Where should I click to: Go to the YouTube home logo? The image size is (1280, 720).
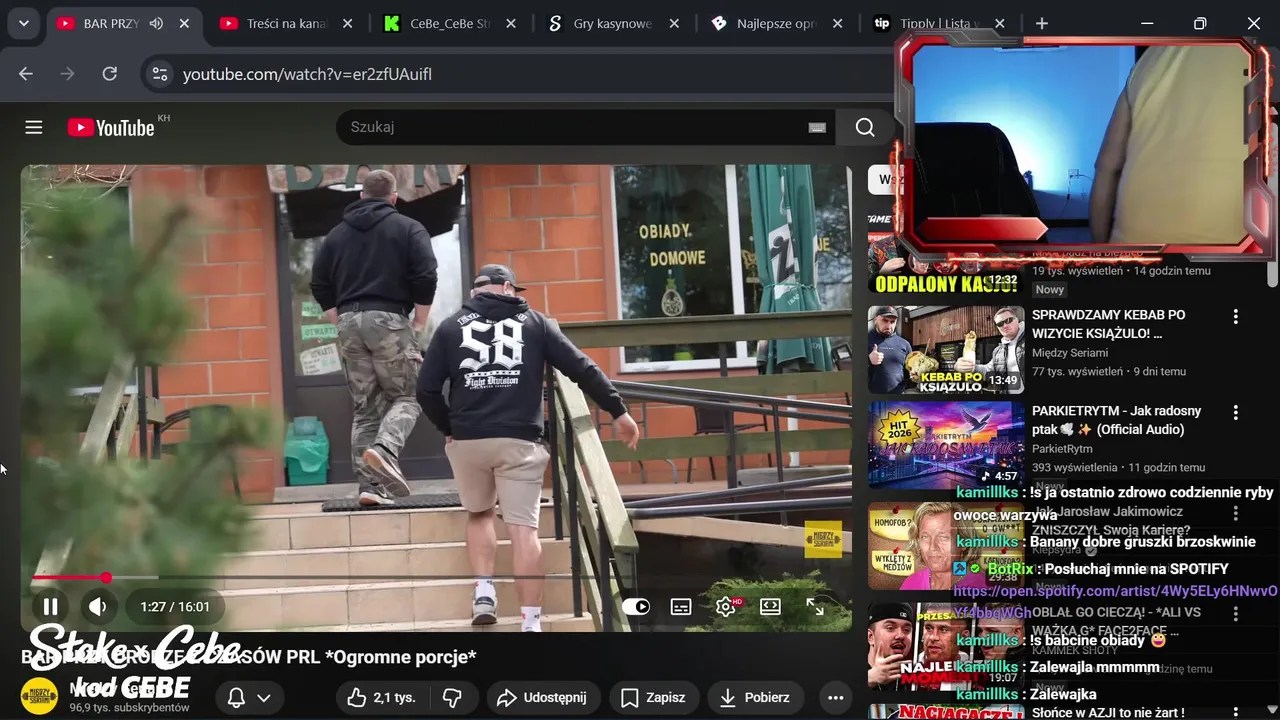[x=111, y=127]
